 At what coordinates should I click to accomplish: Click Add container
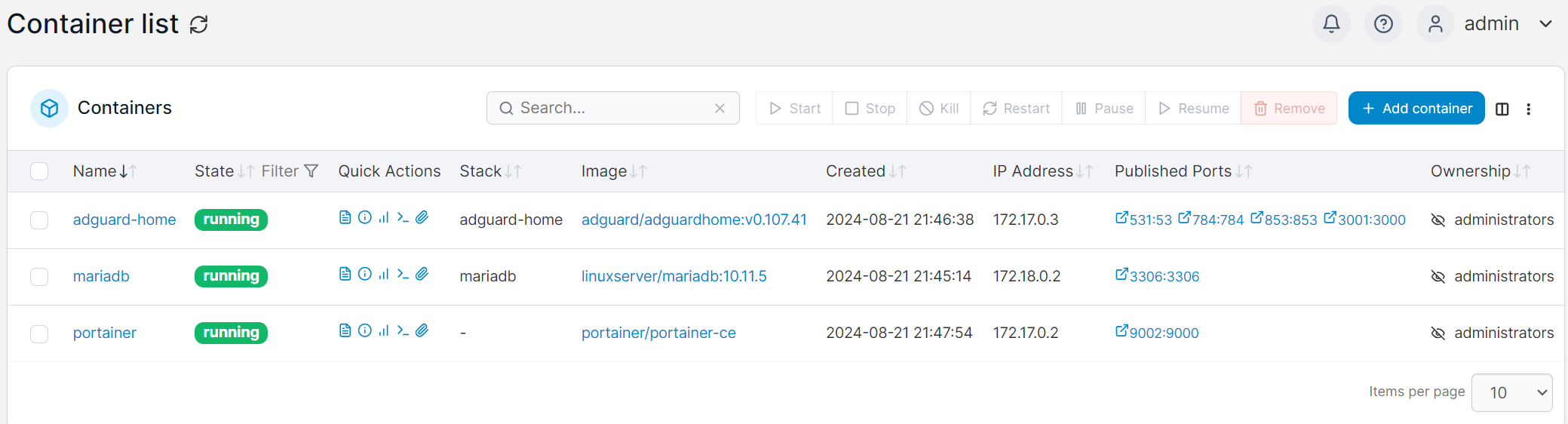1416,108
